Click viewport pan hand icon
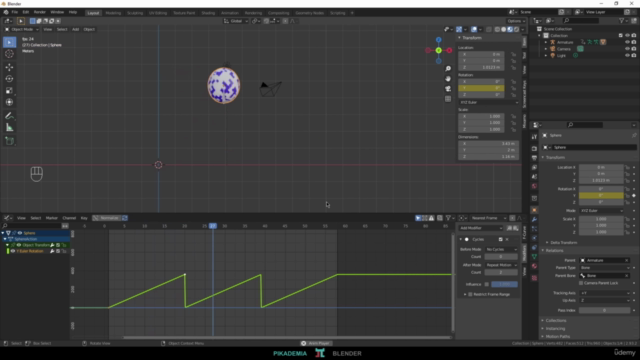 click(x=448, y=79)
